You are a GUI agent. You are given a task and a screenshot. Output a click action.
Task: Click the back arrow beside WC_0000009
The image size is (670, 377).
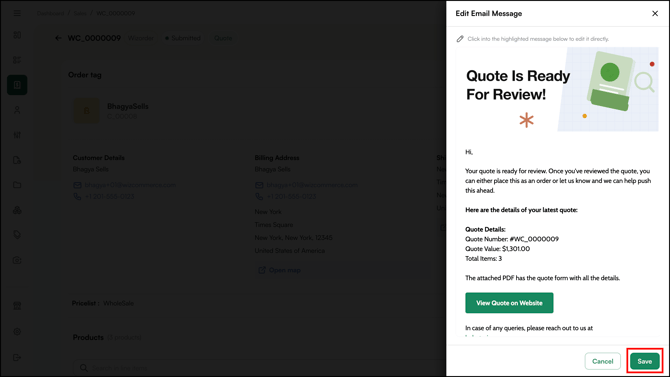point(58,38)
